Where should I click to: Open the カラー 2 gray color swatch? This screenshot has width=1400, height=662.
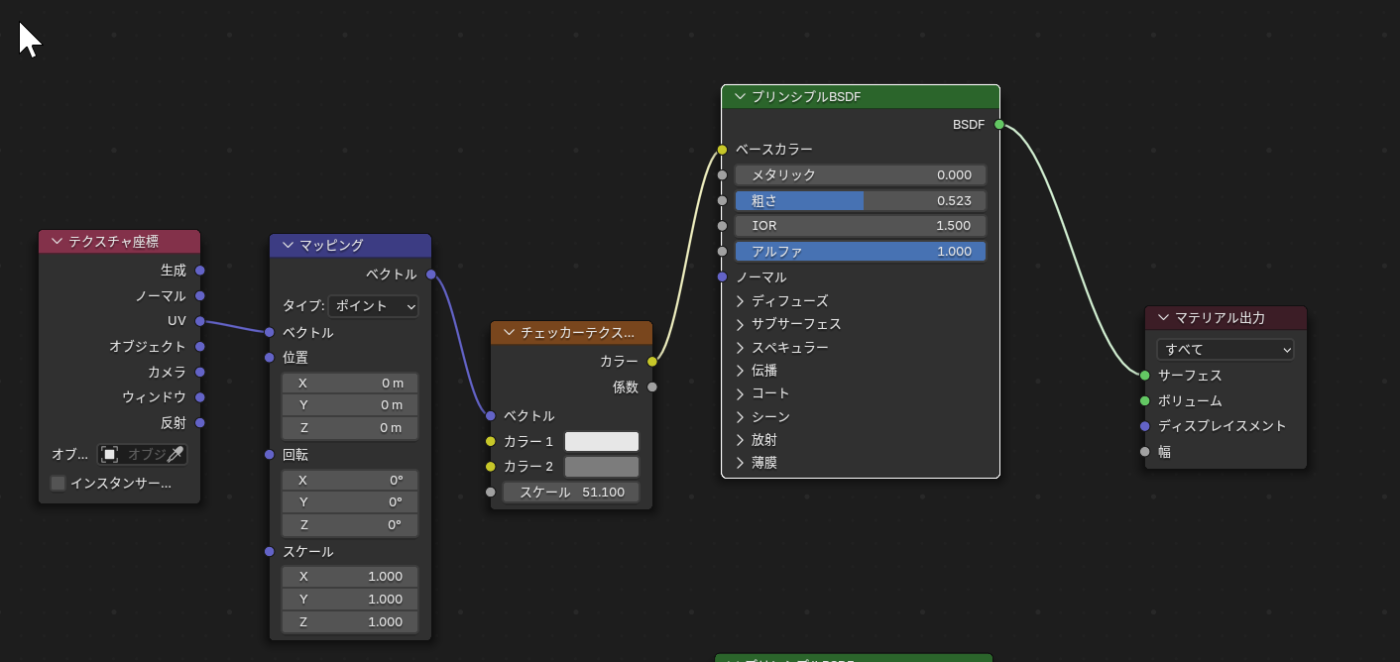tap(602, 466)
